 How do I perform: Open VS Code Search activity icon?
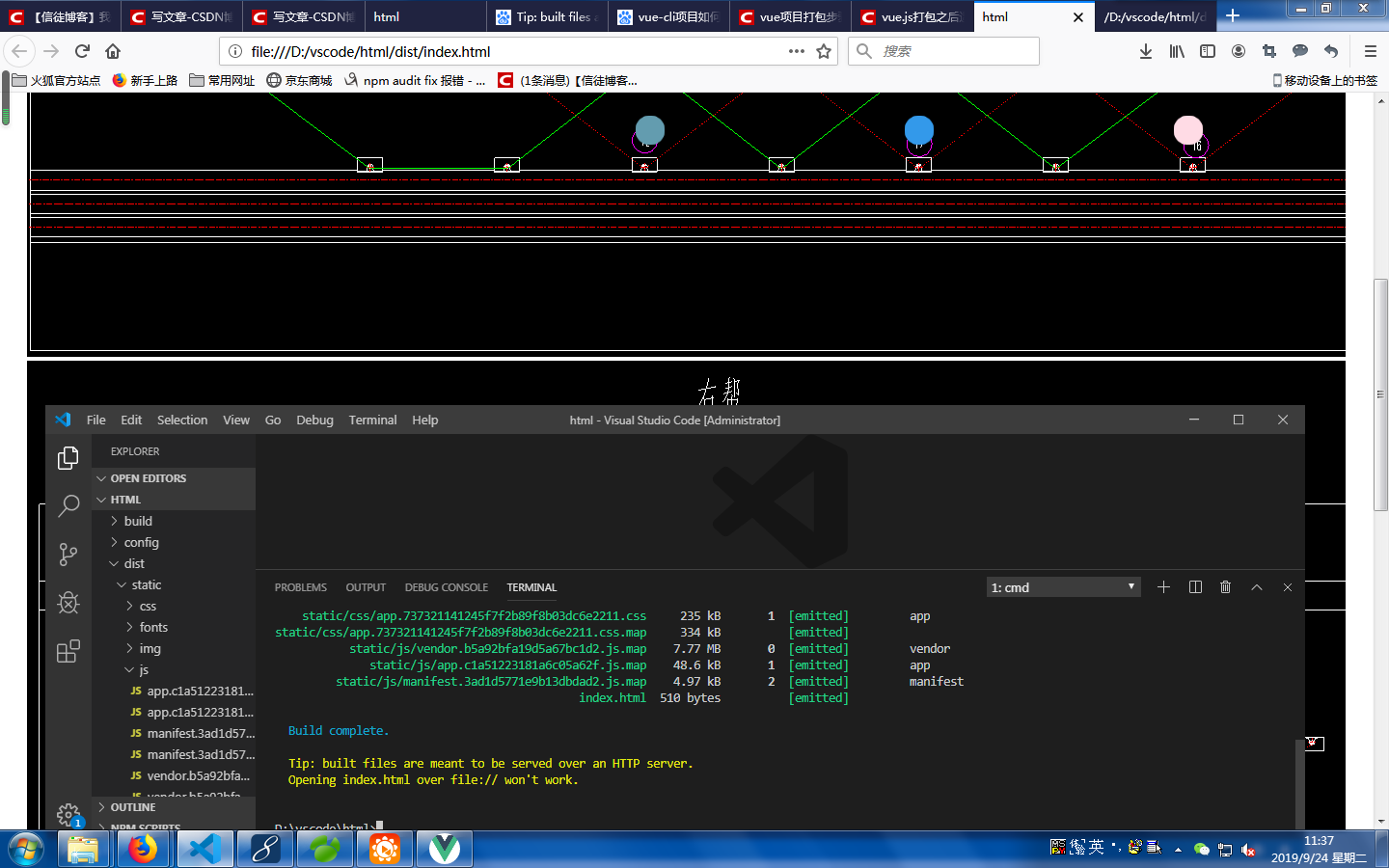pyautogui.click(x=68, y=505)
